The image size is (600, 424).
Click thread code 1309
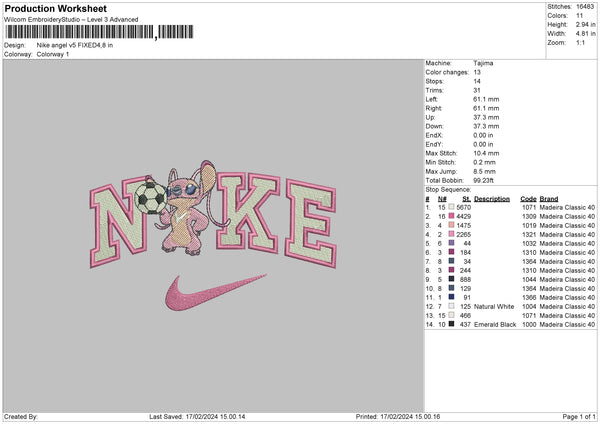point(529,216)
